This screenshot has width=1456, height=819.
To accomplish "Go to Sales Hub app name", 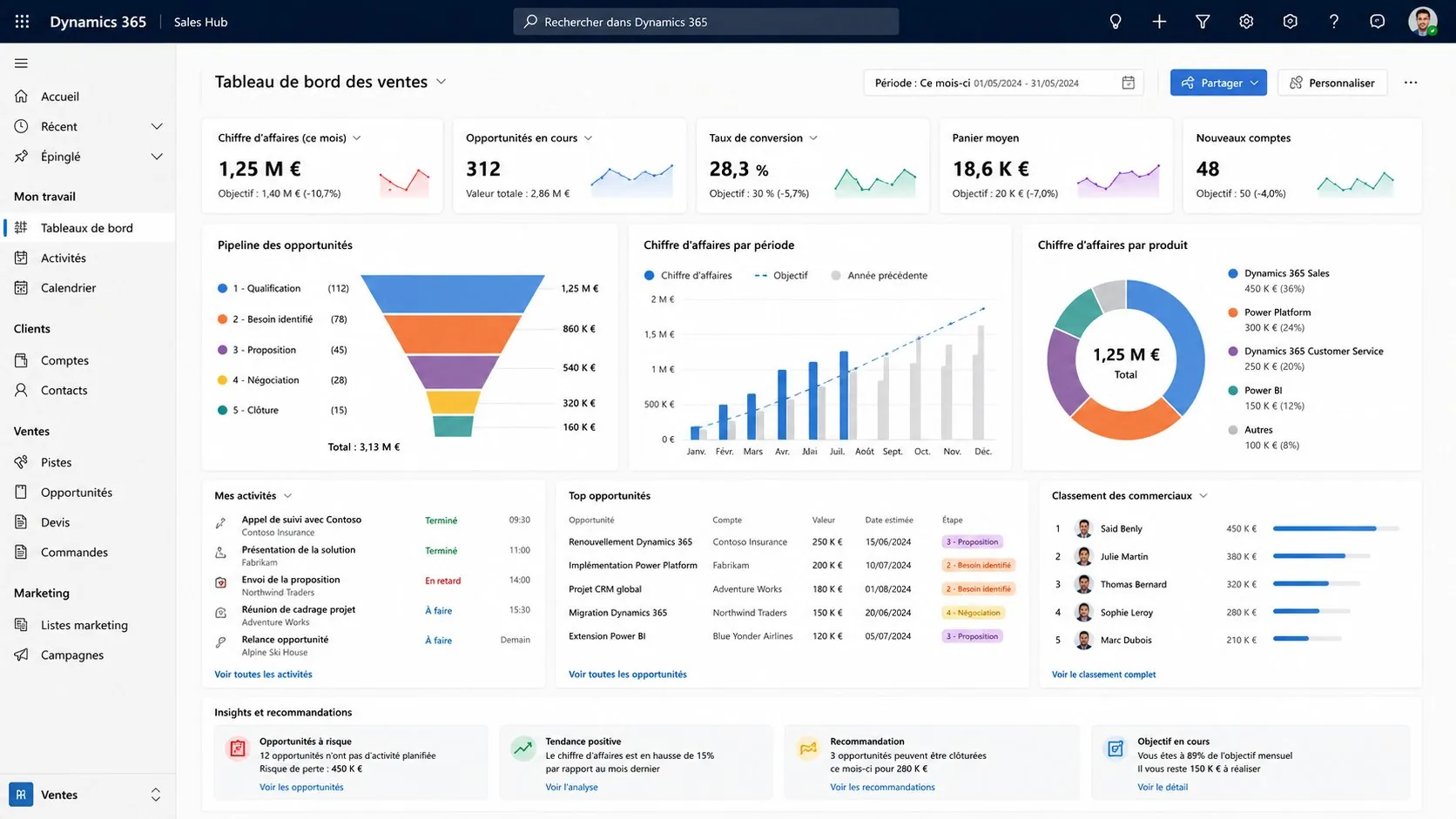I will point(200,22).
